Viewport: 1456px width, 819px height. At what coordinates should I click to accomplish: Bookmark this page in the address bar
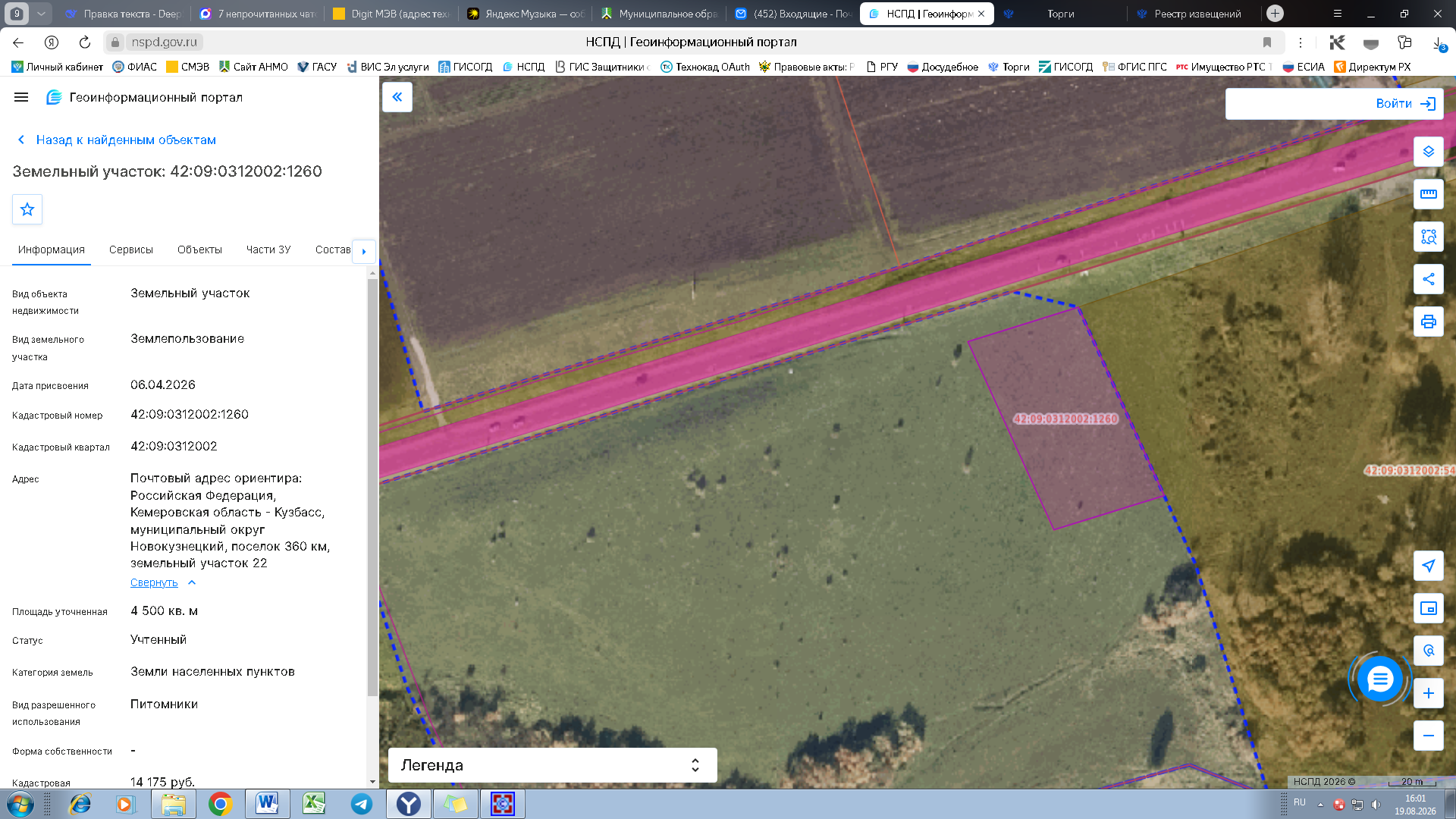(x=1267, y=42)
